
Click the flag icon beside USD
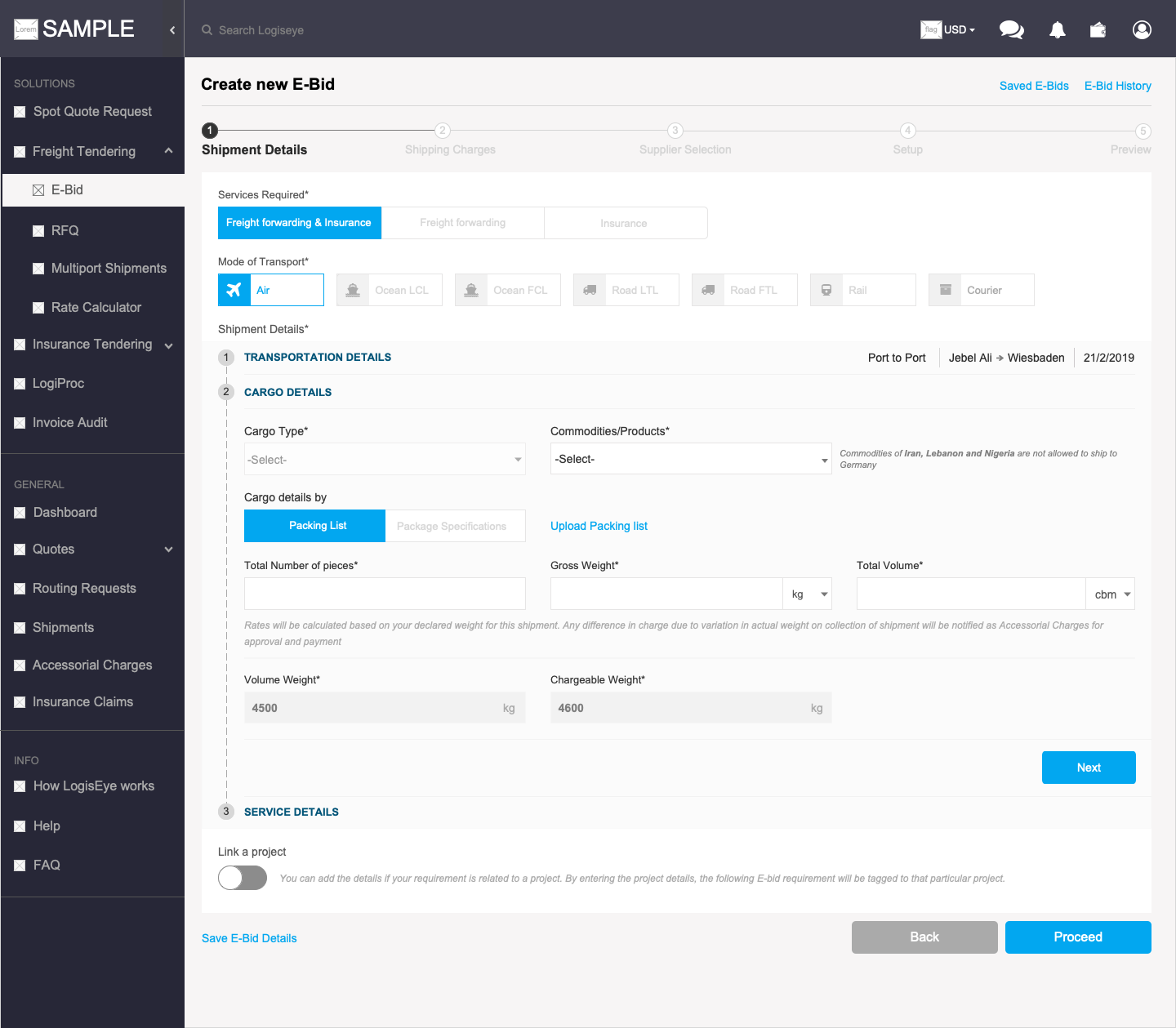click(931, 29)
